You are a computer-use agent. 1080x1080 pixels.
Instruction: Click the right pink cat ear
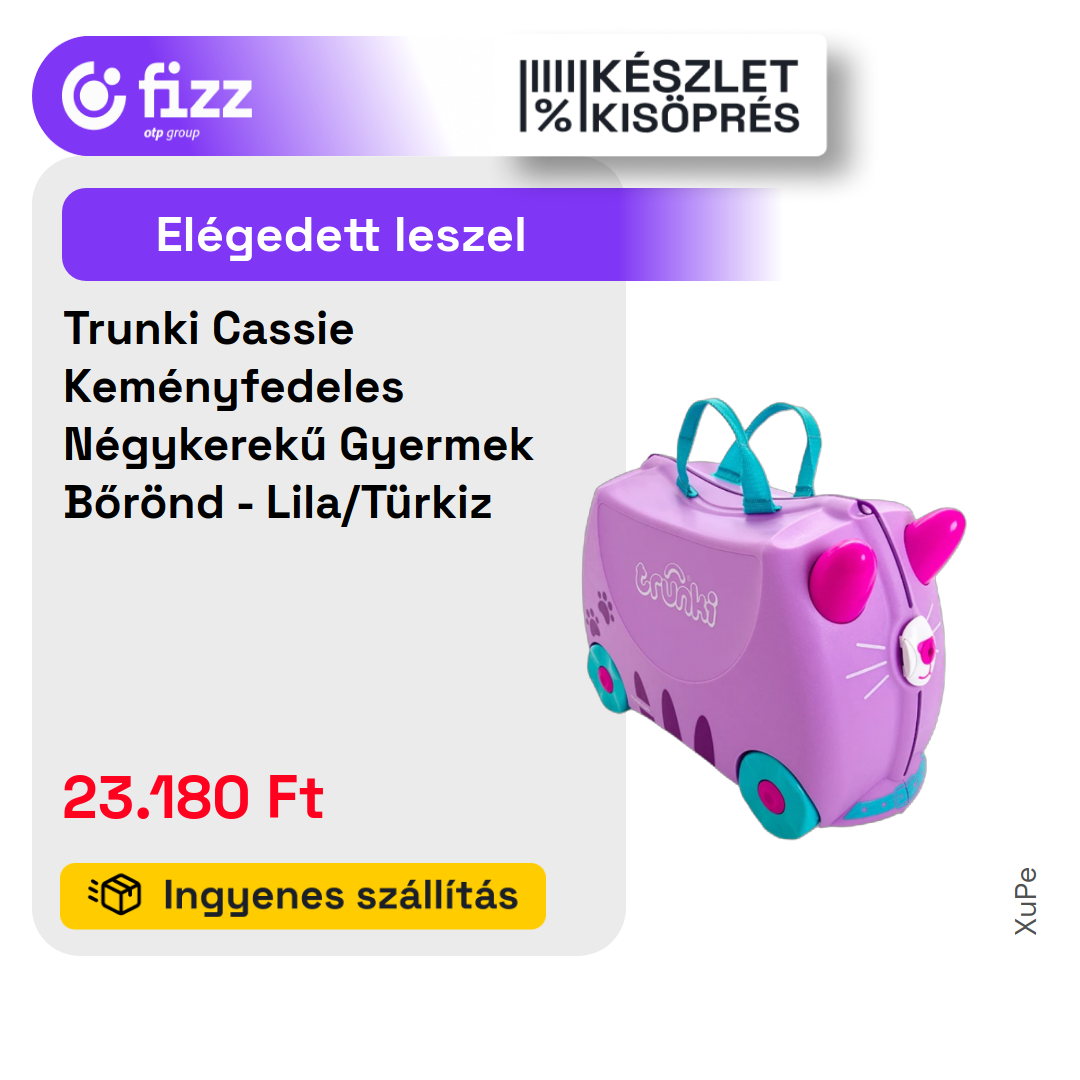click(x=934, y=543)
